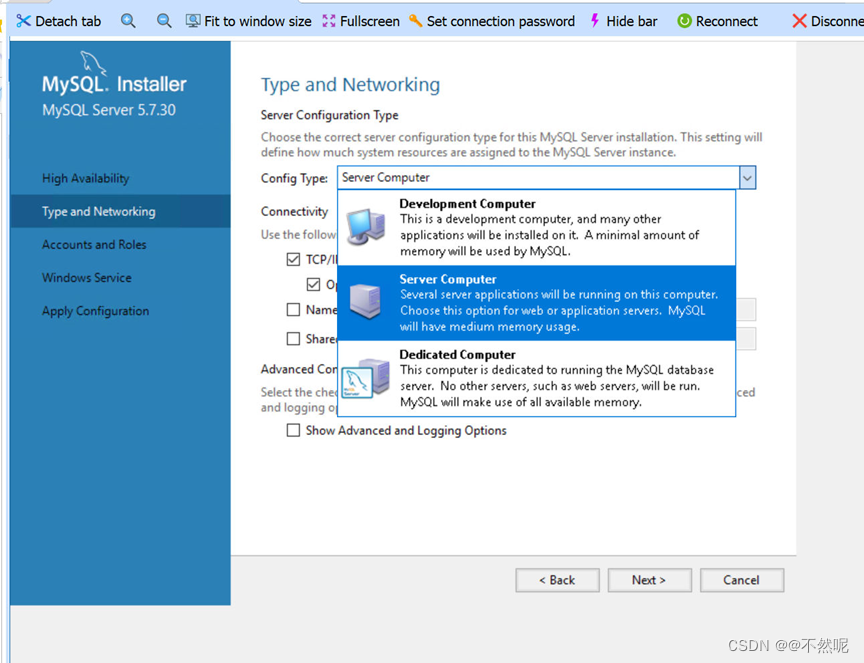864x663 pixels.
Task: Click the Detach tab label
Action: click(68, 21)
